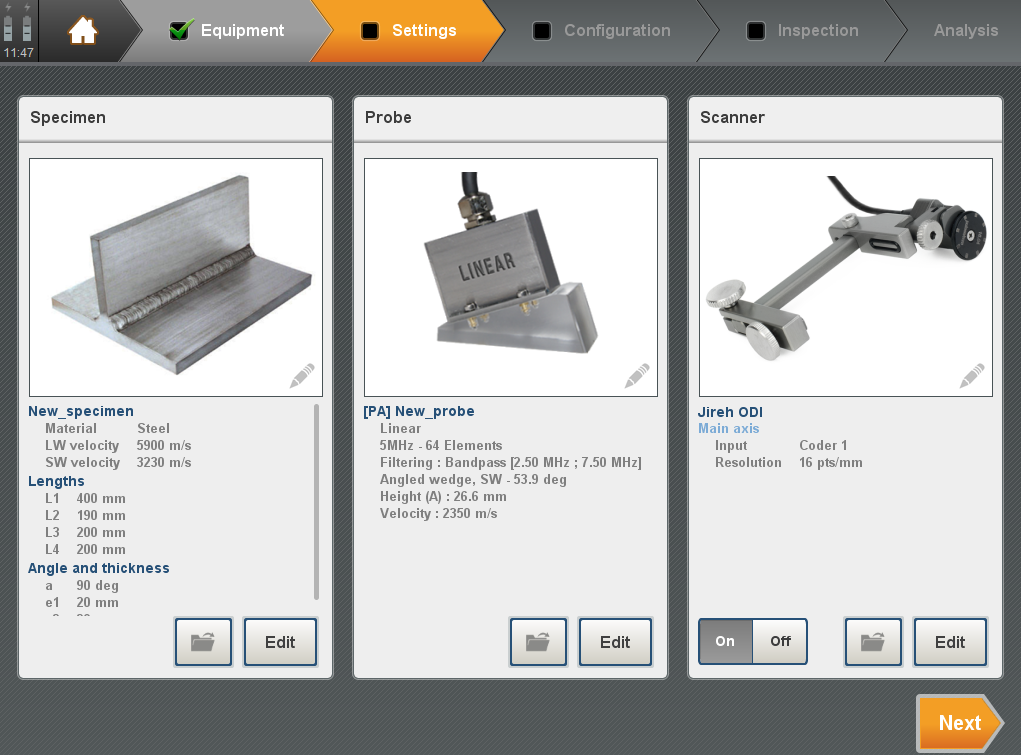Image resolution: width=1021 pixels, height=755 pixels.
Task: Click the 11:47 clock display
Action: (18, 53)
